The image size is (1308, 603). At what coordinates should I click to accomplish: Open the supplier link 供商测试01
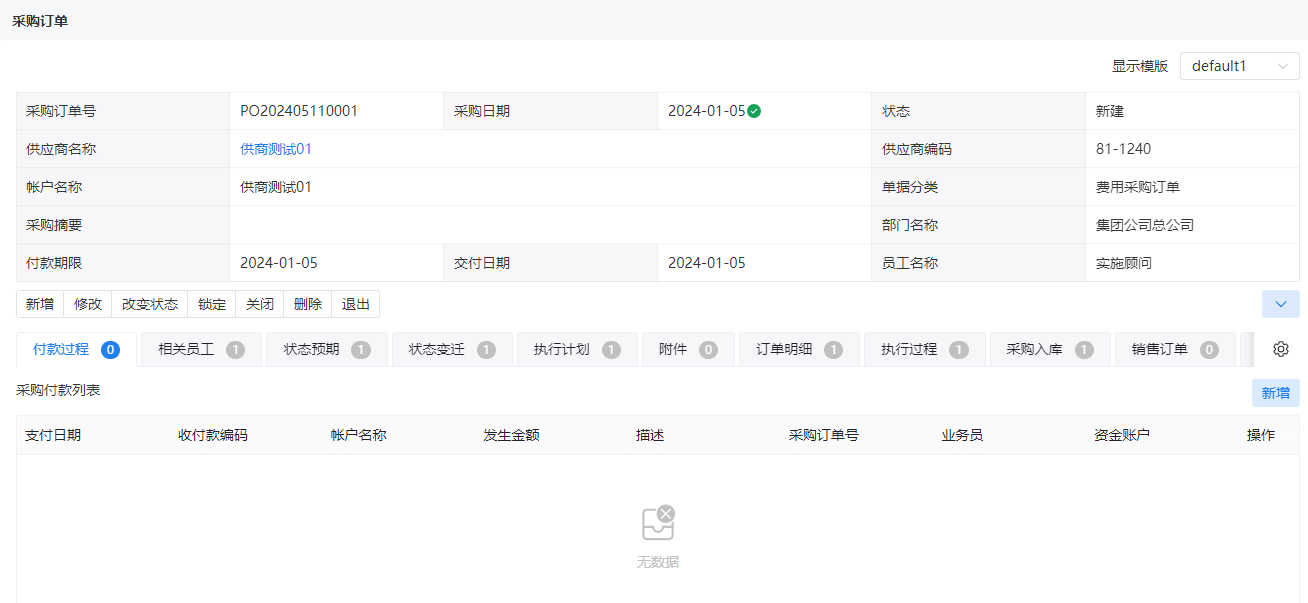[276, 149]
